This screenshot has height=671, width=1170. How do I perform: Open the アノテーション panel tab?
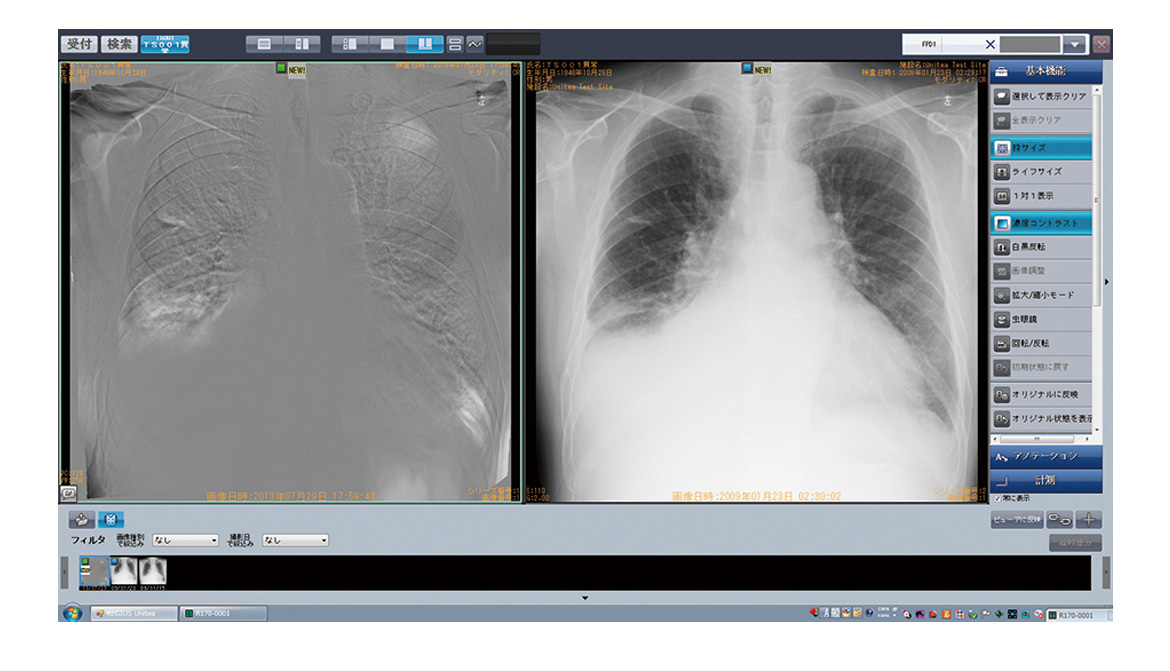point(1046,456)
